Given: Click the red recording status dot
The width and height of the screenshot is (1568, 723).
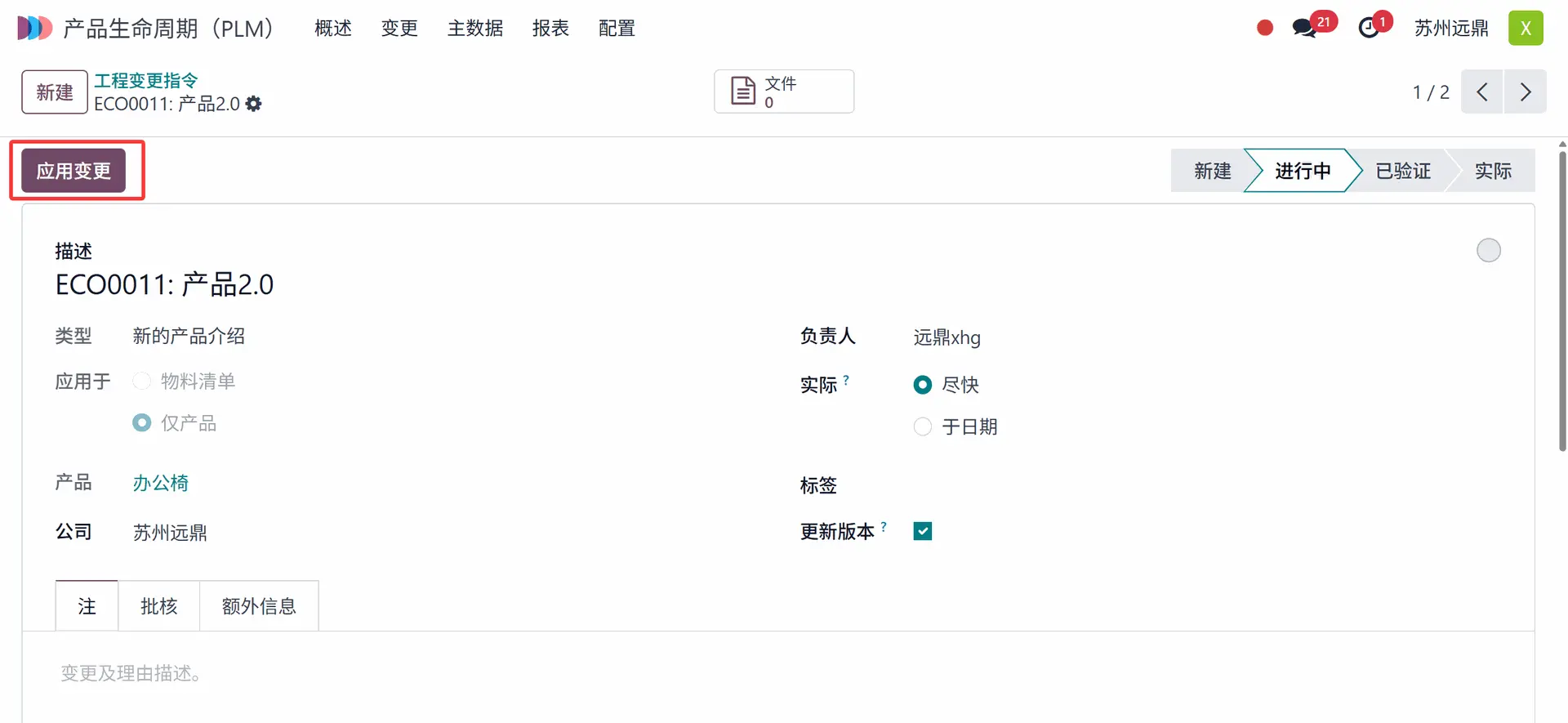Looking at the screenshot, I should (x=1265, y=29).
